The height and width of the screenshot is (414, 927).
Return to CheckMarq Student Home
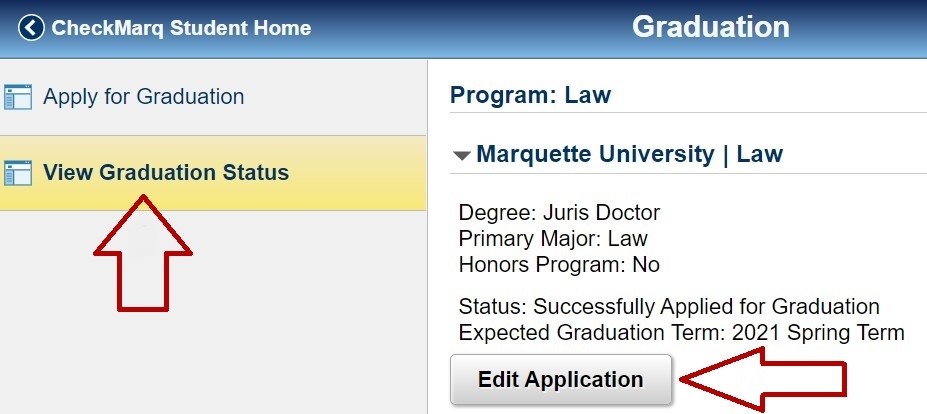pyautogui.click(x=180, y=28)
